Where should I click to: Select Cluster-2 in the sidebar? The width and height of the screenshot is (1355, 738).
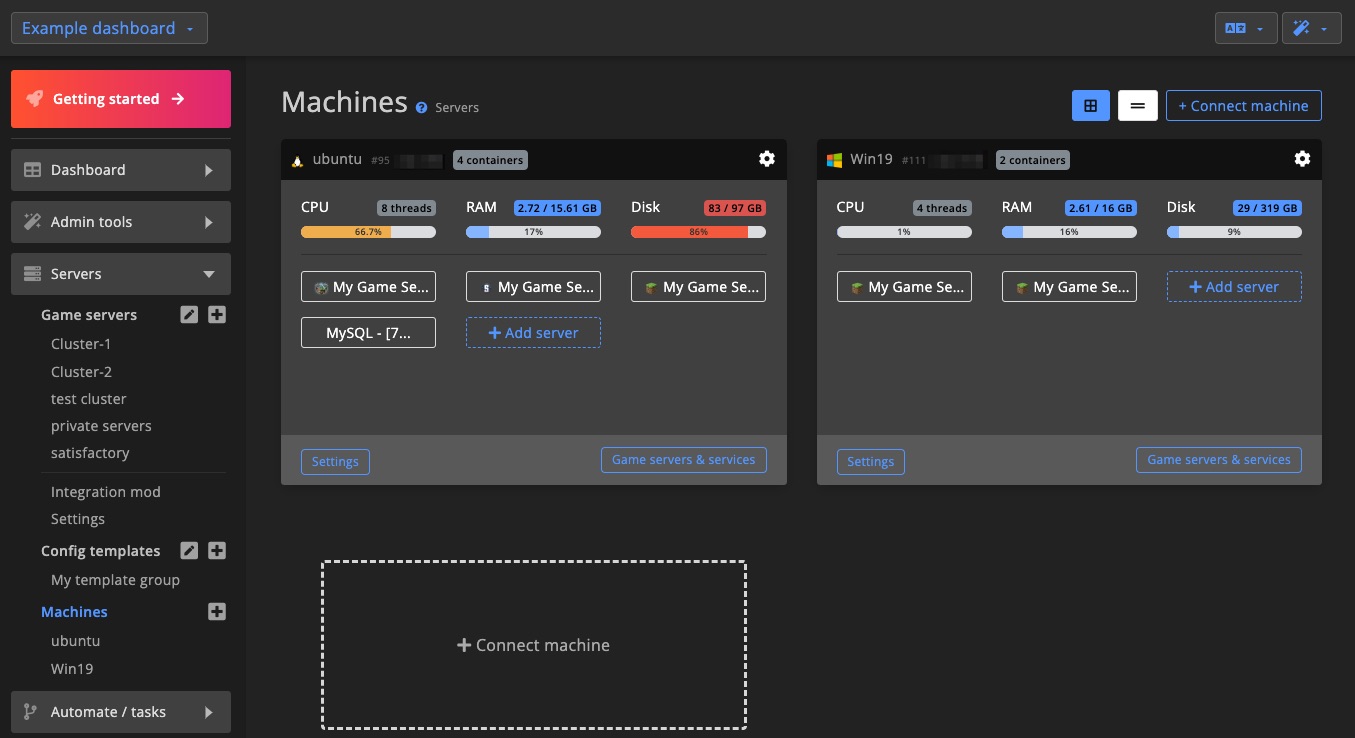click(81, 372)
